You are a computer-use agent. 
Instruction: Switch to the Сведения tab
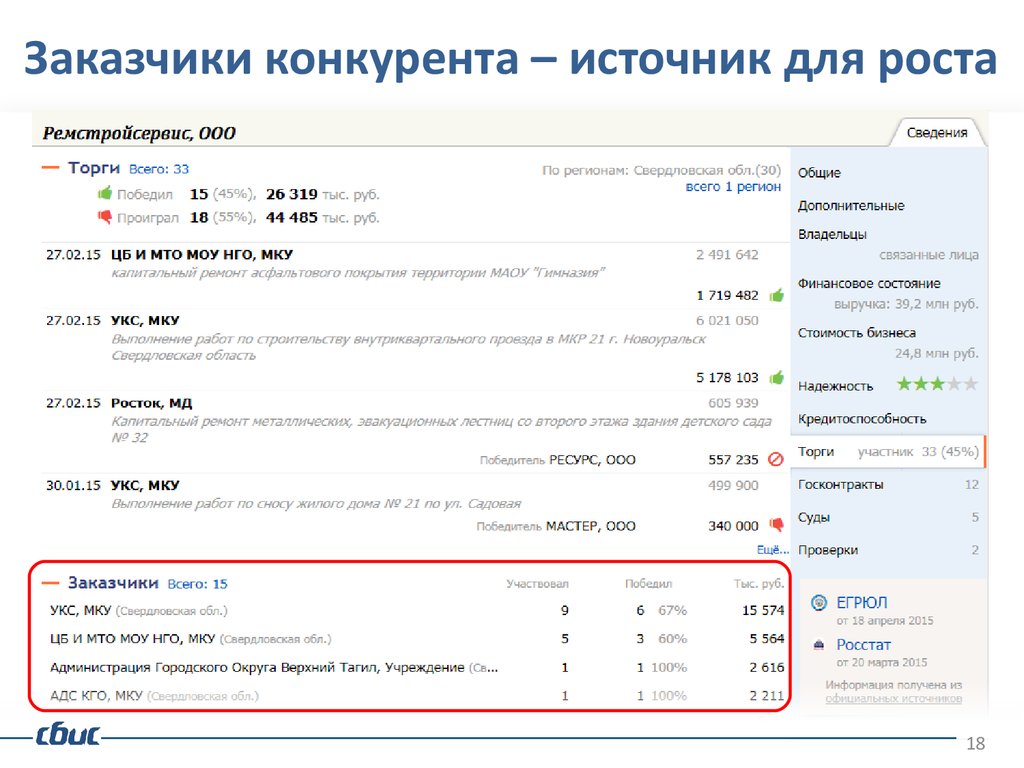pos(936,132)
